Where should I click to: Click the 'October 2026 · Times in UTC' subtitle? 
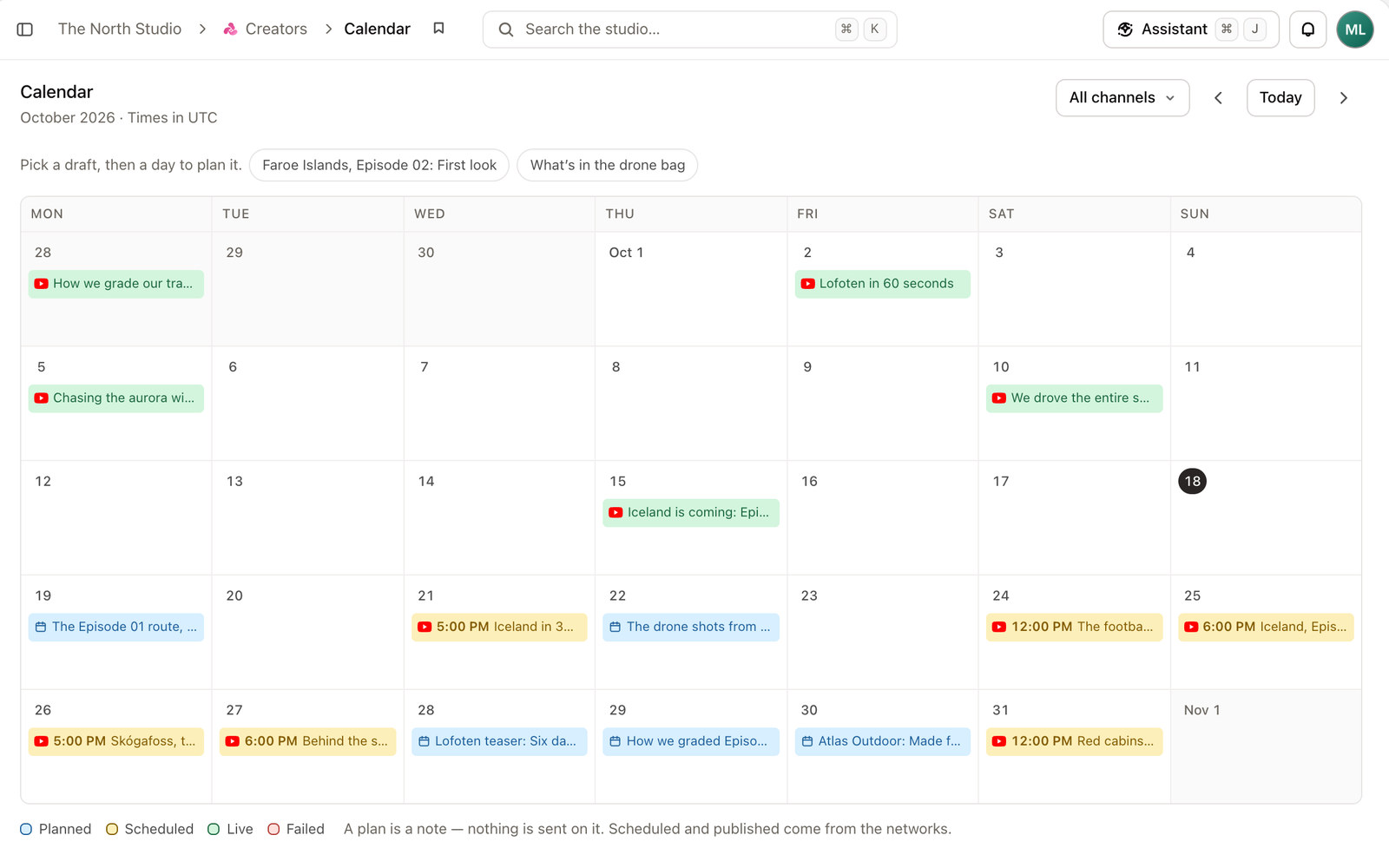[119, 118]
